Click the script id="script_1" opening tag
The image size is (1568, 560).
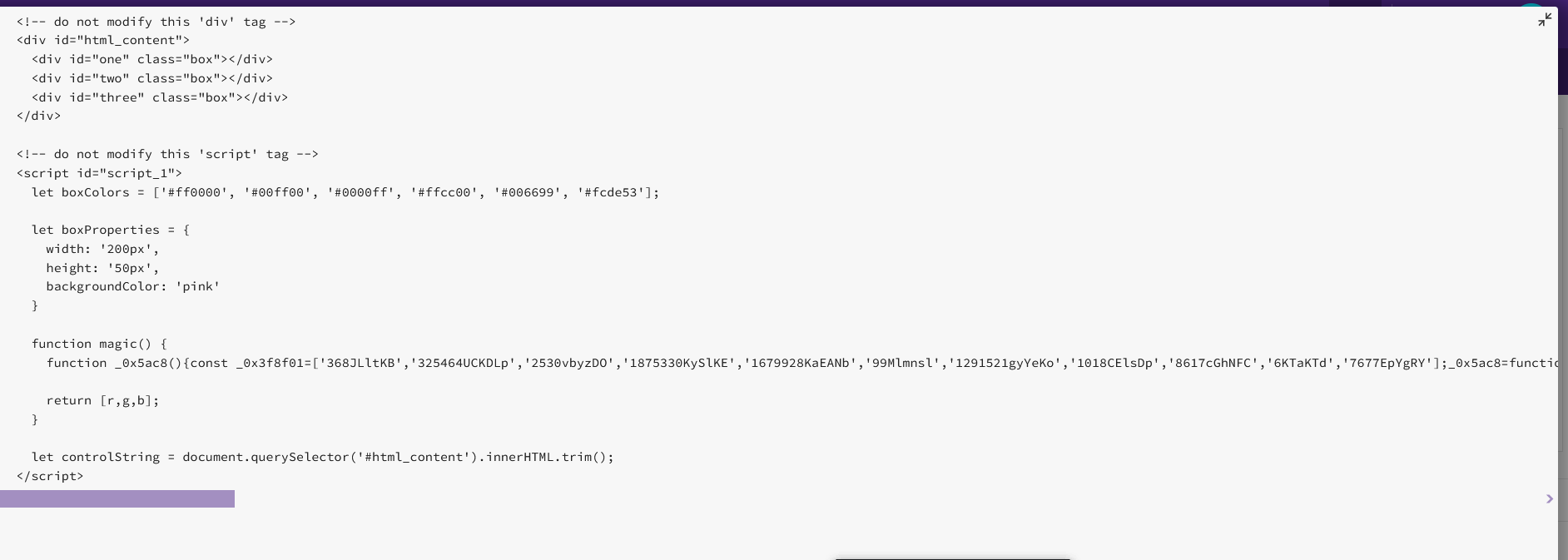pos(99,173)
